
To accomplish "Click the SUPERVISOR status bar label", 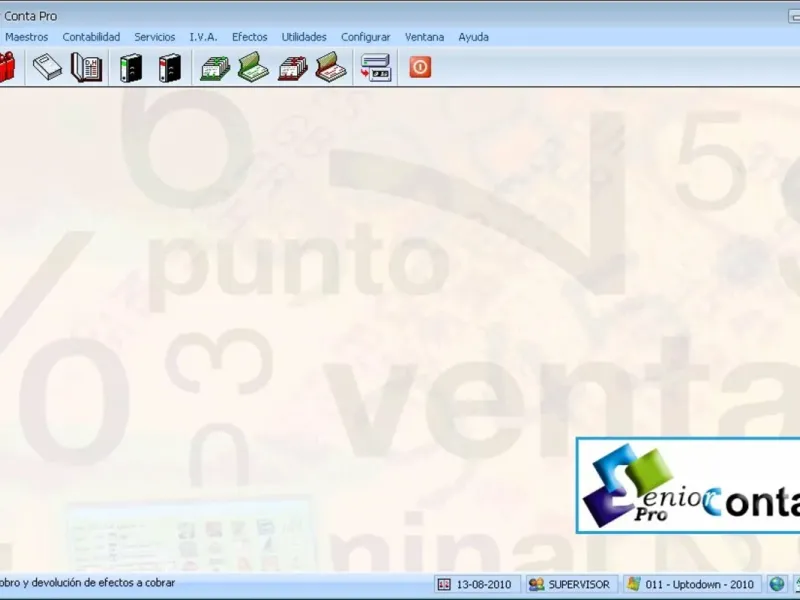I will pyautogui.click(x=579, y=584).
